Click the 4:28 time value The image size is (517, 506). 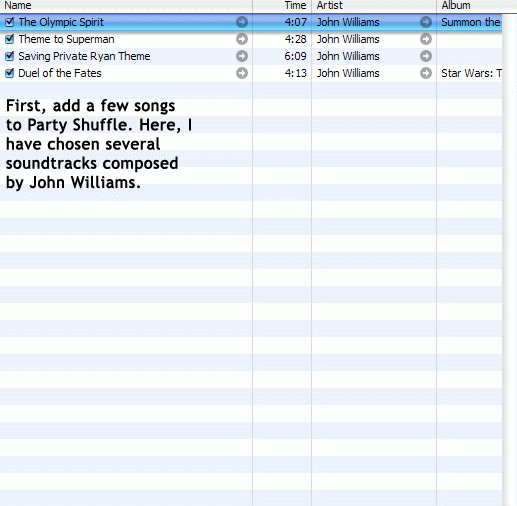(295, 39)
